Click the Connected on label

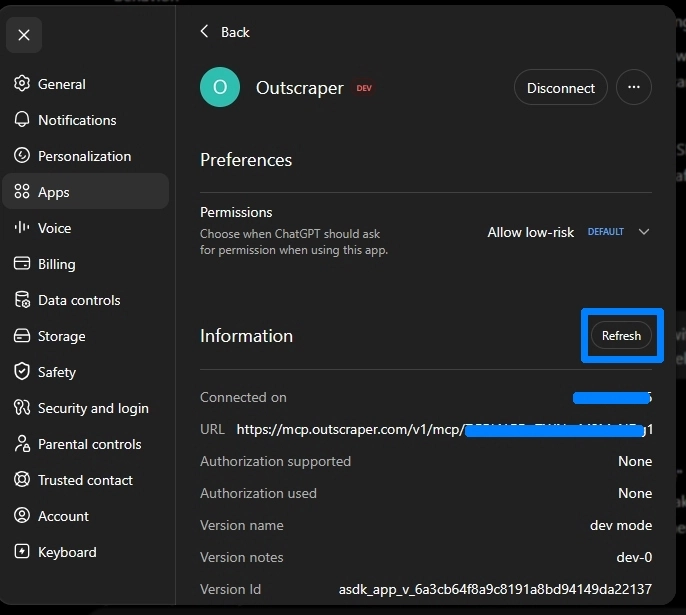(243, 397)
